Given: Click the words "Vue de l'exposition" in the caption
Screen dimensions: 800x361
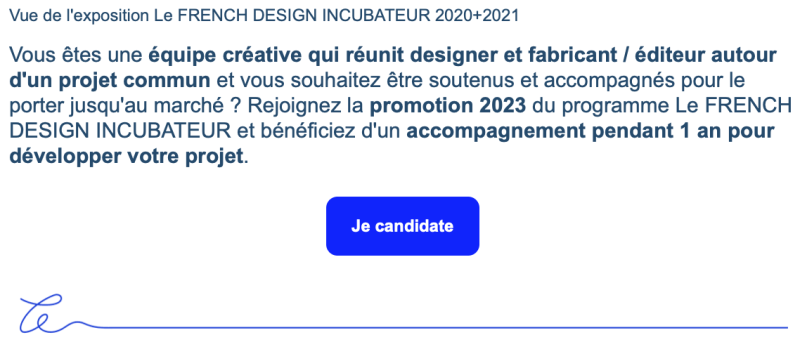Looking at the screenshot, I should [x=79, y=16].
